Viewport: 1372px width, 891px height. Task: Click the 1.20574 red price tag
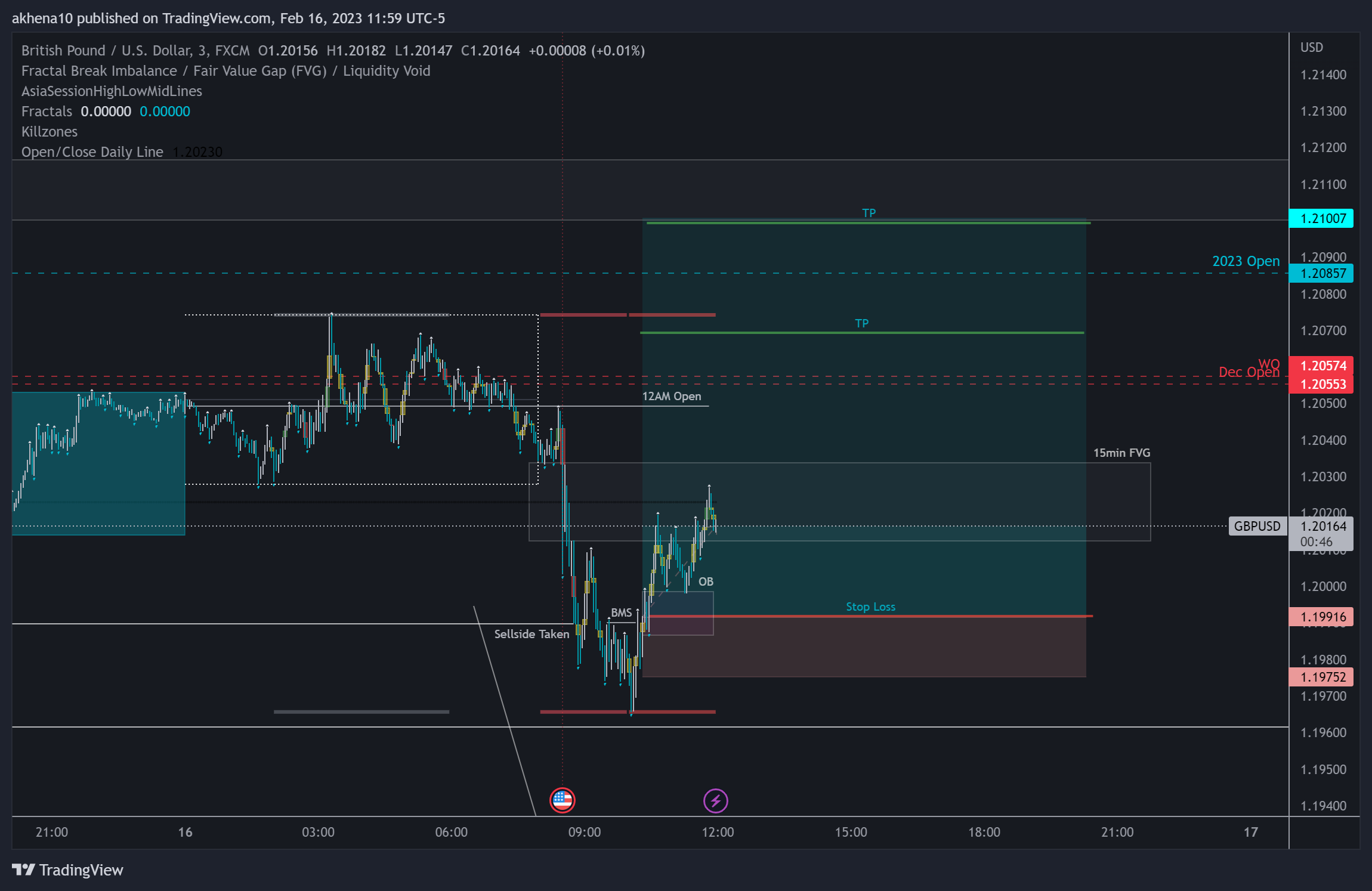tap(1321, 366)
